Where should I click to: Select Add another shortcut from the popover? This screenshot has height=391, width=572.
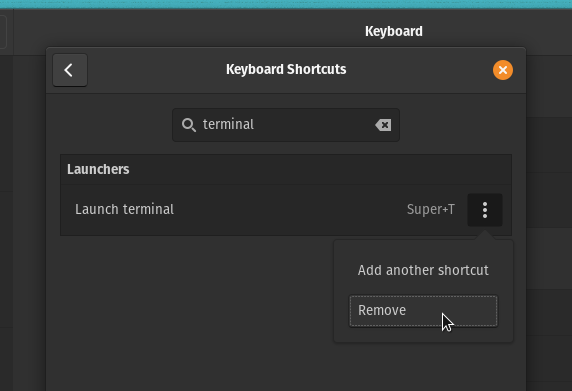(x=423, y=270)
